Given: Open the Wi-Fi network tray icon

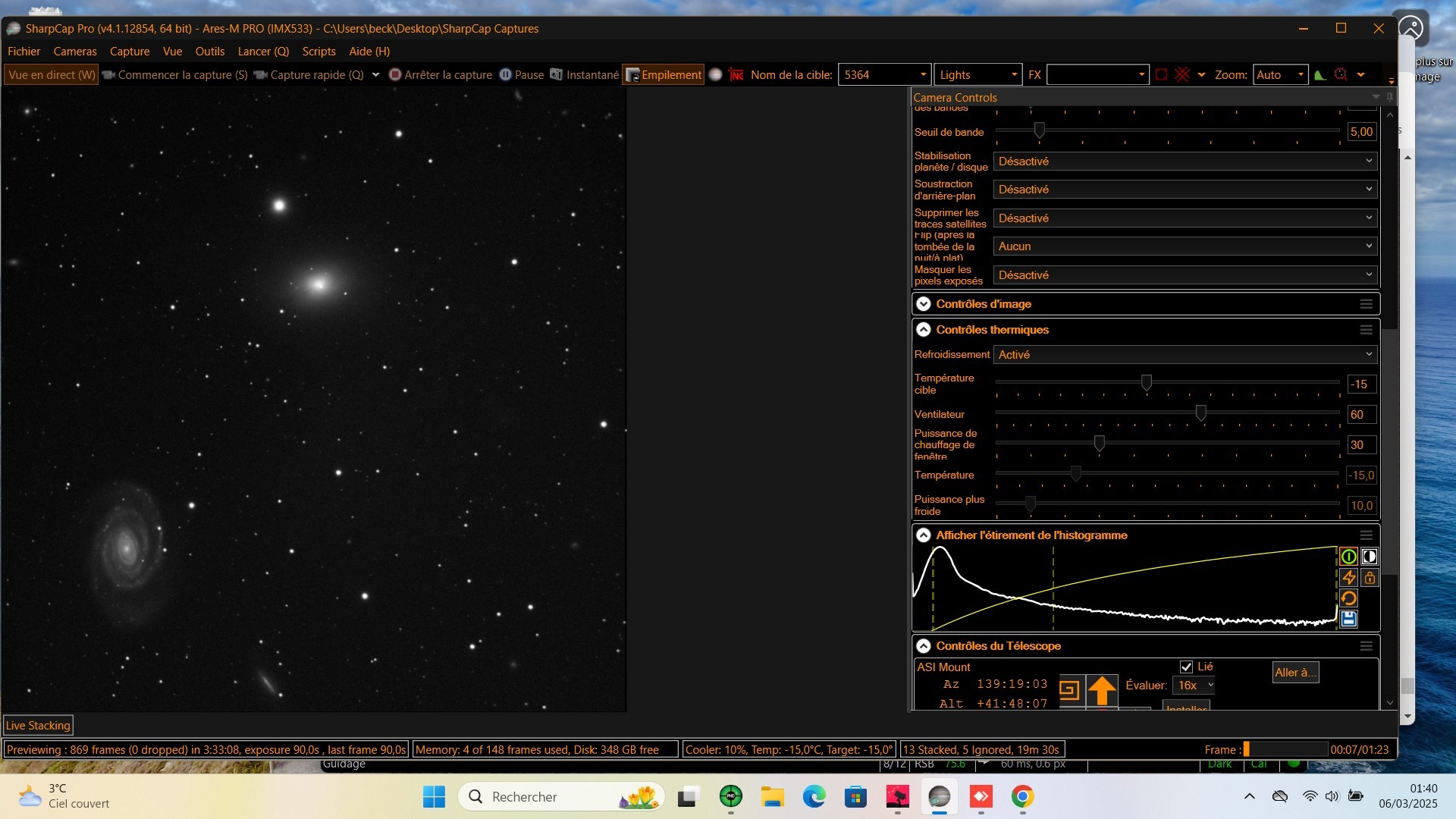Looking at the screenshot, I should [1310, 796].
